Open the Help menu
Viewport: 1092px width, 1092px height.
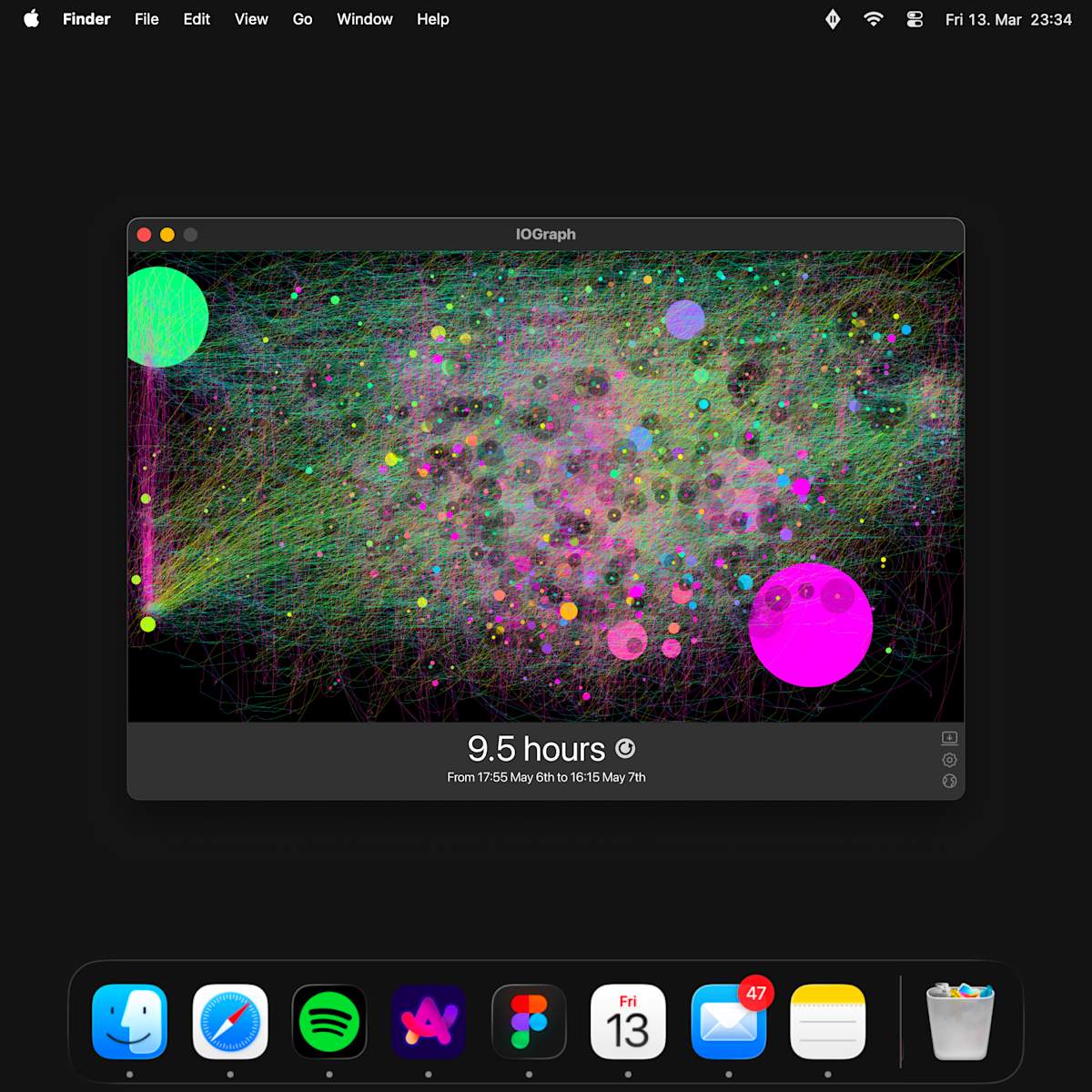click(433, 19)
